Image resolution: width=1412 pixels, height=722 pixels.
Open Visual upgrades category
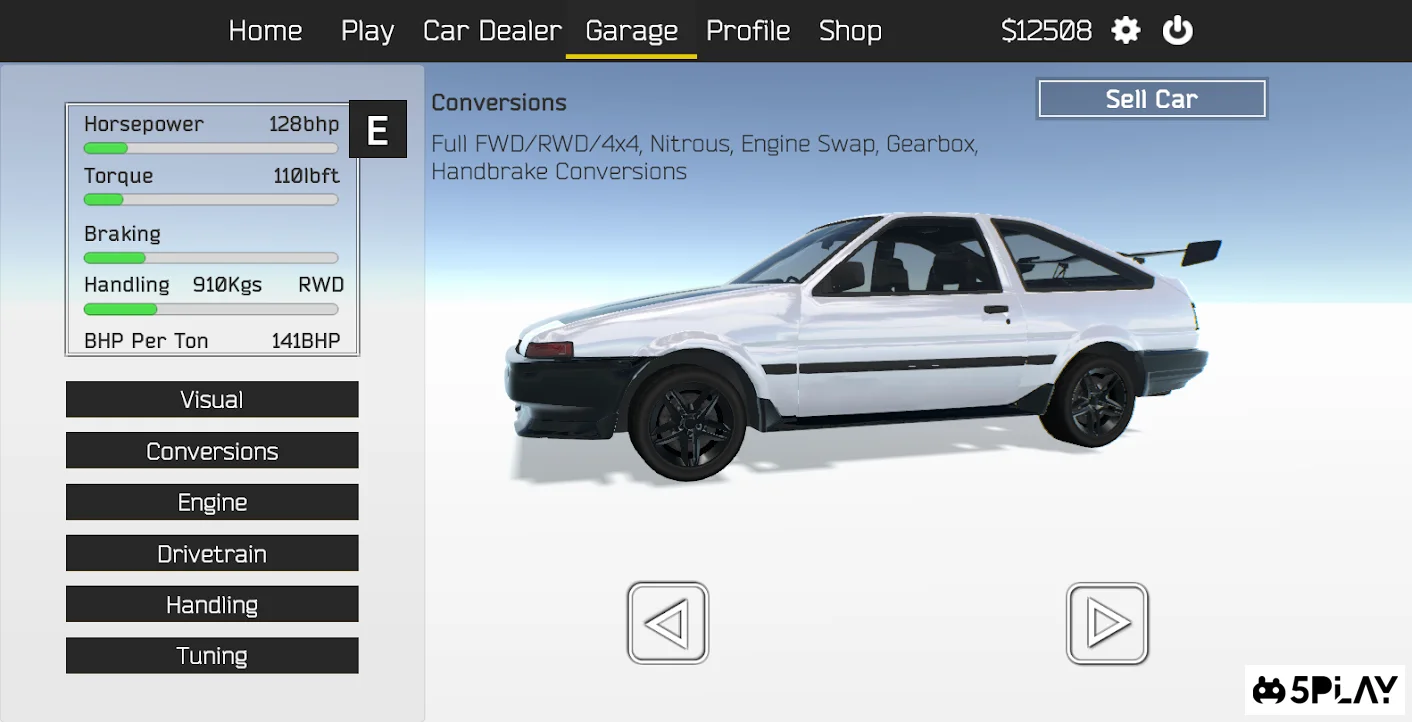tap(212, 400)
